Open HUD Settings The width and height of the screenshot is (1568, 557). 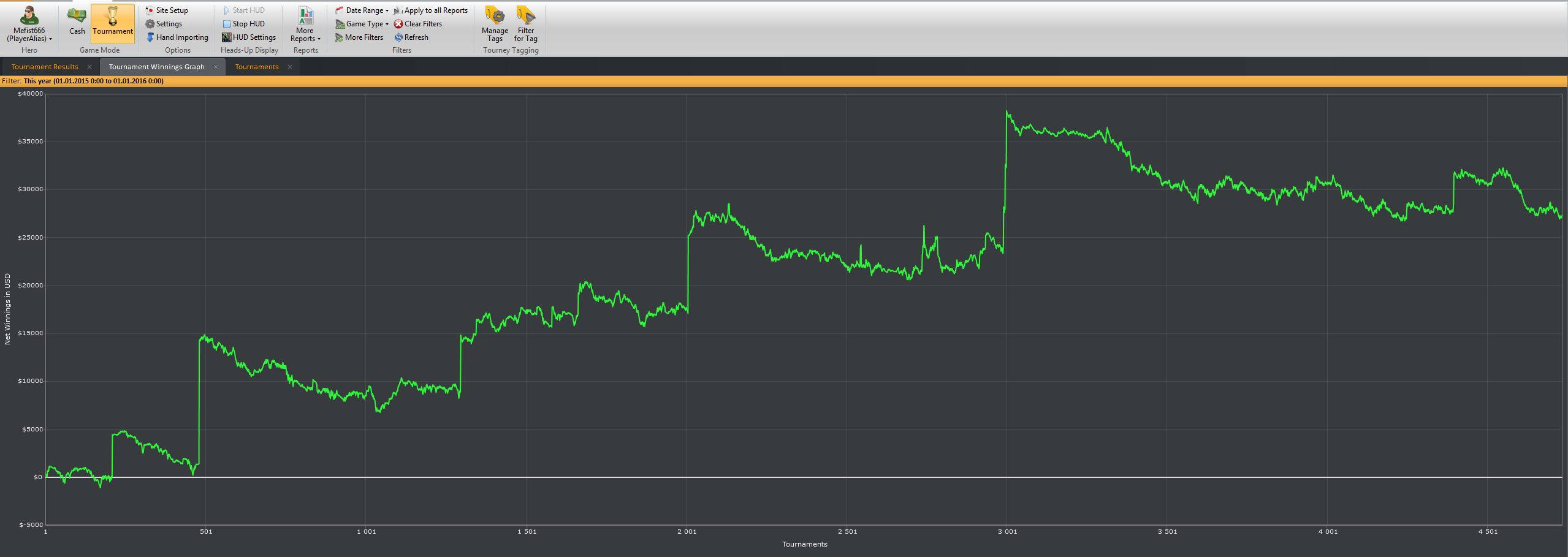[249, 37]
